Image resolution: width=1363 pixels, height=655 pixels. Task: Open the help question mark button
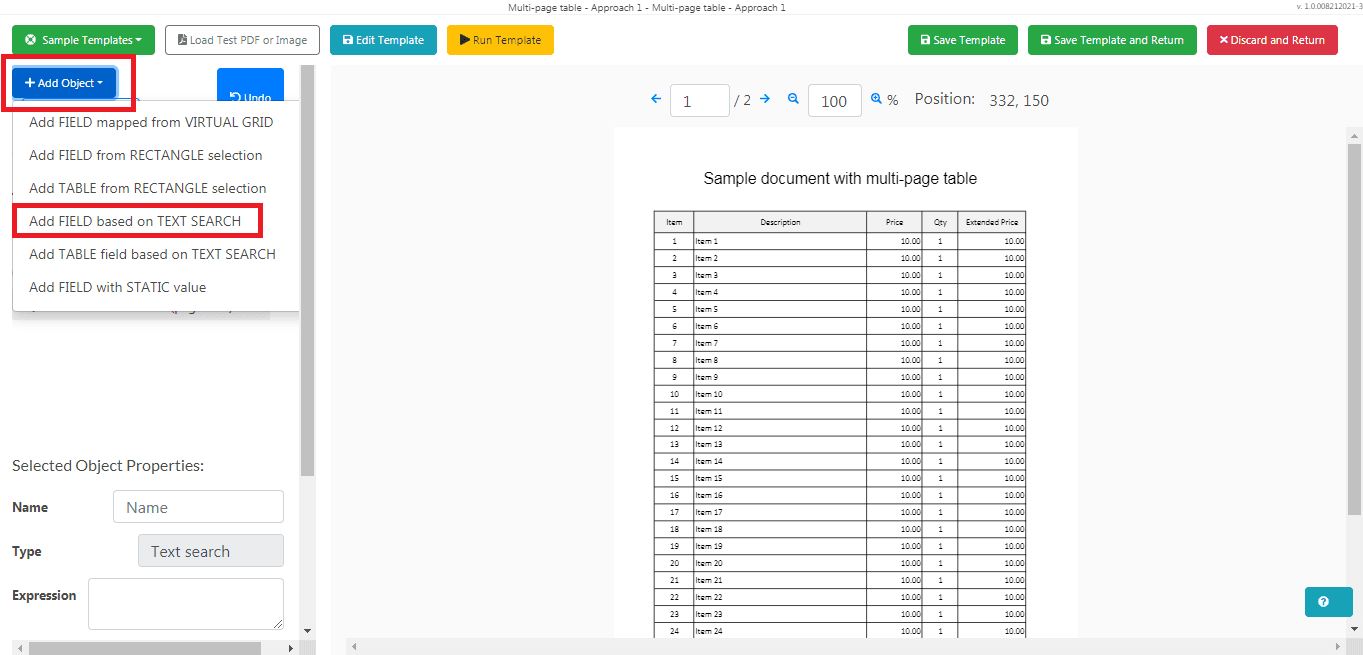coord(1323,602)
